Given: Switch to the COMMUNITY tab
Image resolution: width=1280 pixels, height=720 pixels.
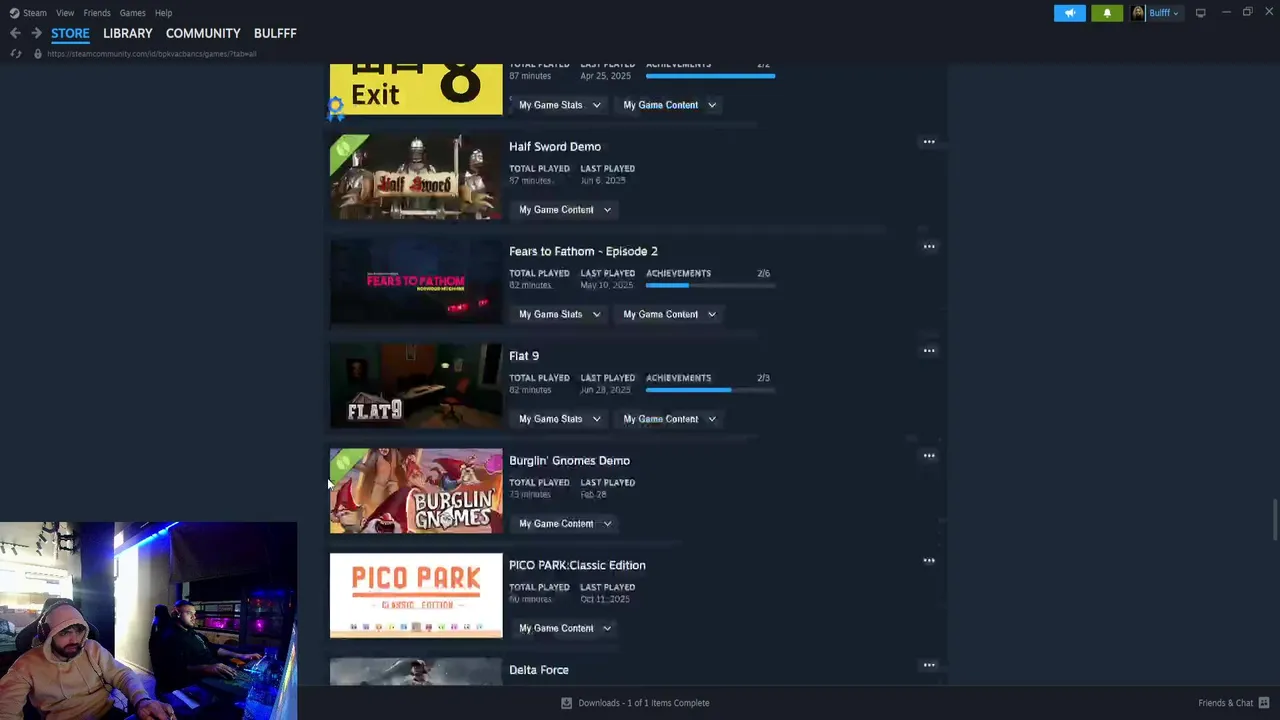Looking at the screenshot, I should click(203, 33).
